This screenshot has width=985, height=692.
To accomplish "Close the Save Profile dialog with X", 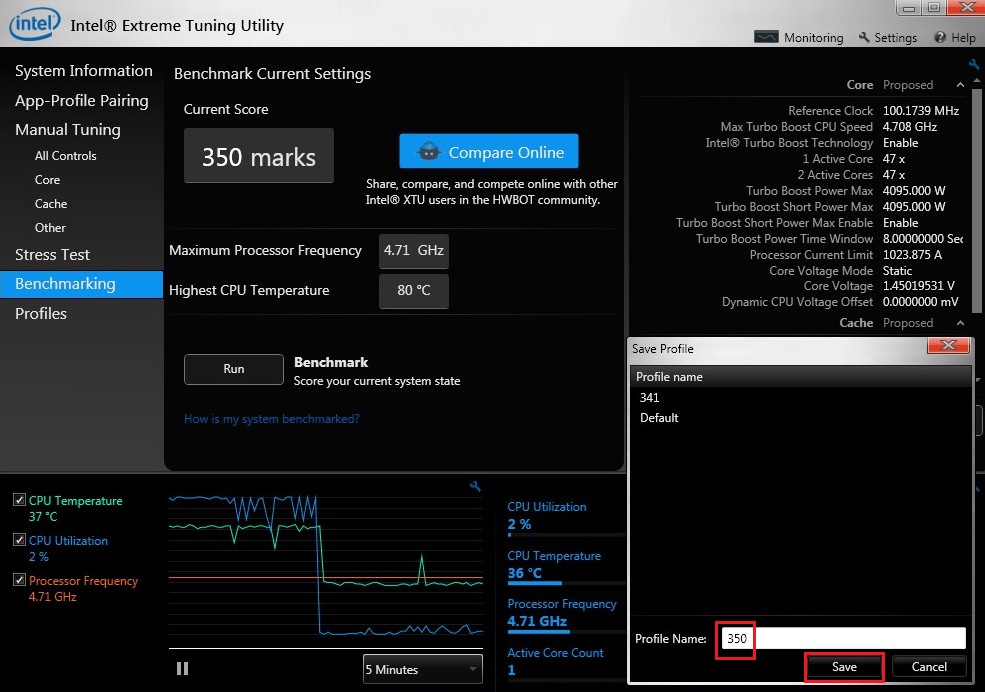I will [x=949, y=347].
